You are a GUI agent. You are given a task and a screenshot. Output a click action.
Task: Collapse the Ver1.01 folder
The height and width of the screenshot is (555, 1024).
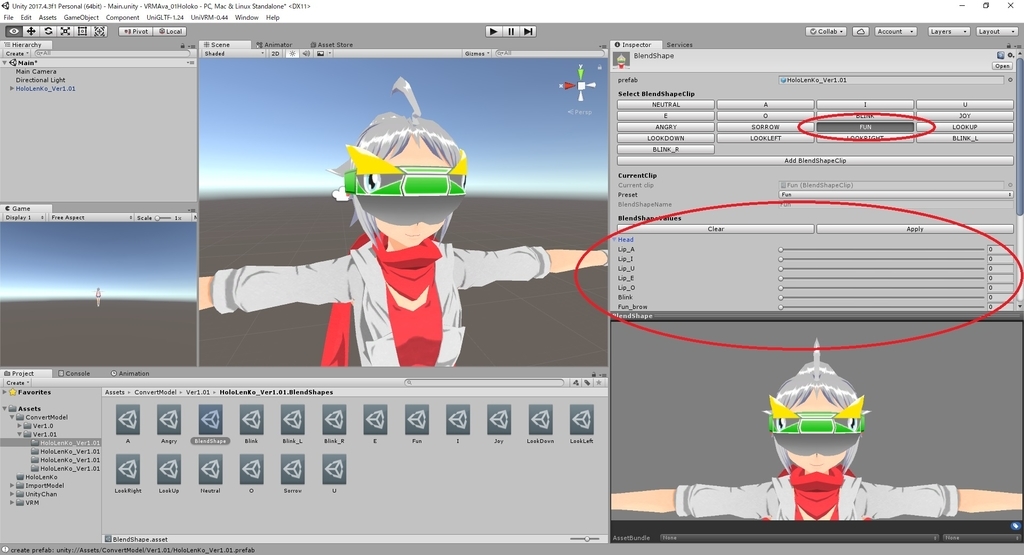tap(20, 434)
